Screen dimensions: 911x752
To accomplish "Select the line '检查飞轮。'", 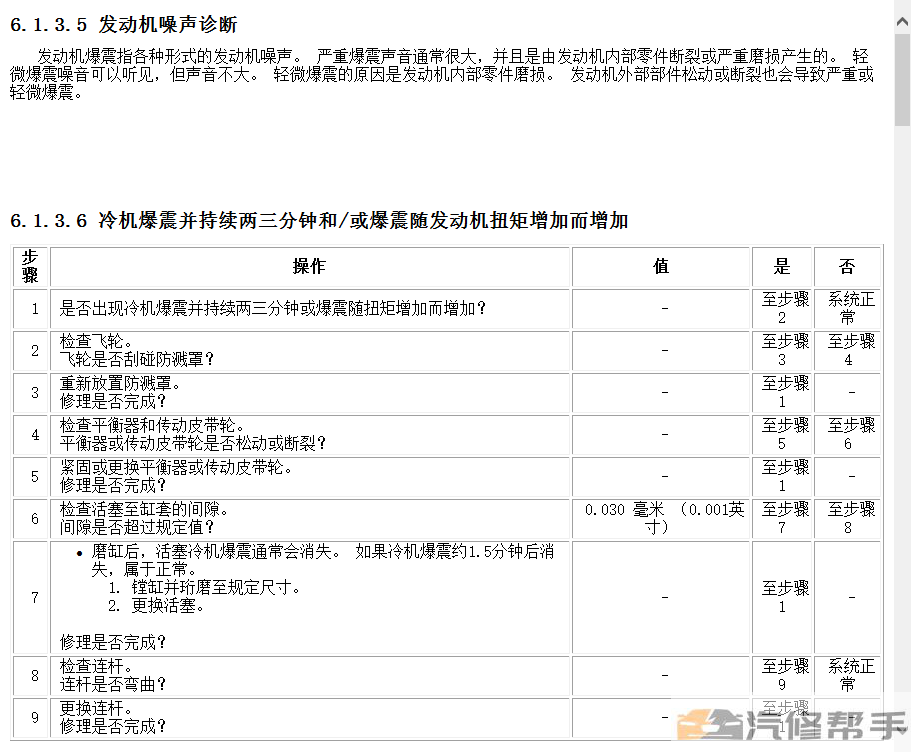I will tap(96, 341).
